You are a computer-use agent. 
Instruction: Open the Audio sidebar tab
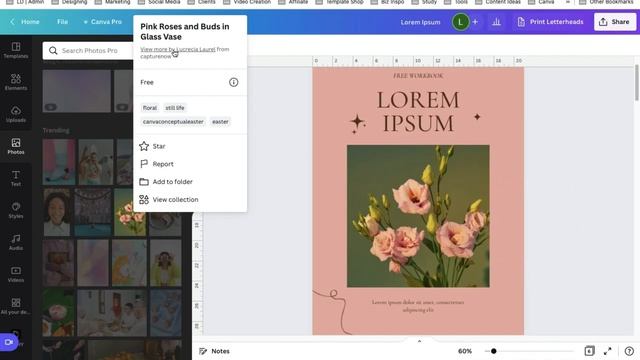point(16,242)
